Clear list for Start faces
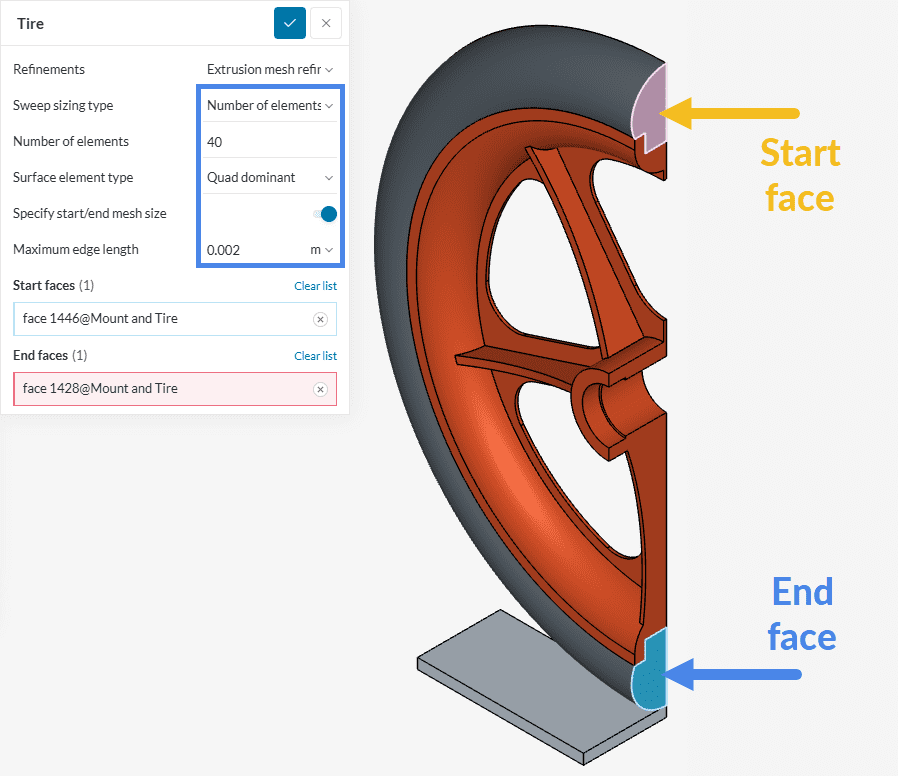 [315, 286]
